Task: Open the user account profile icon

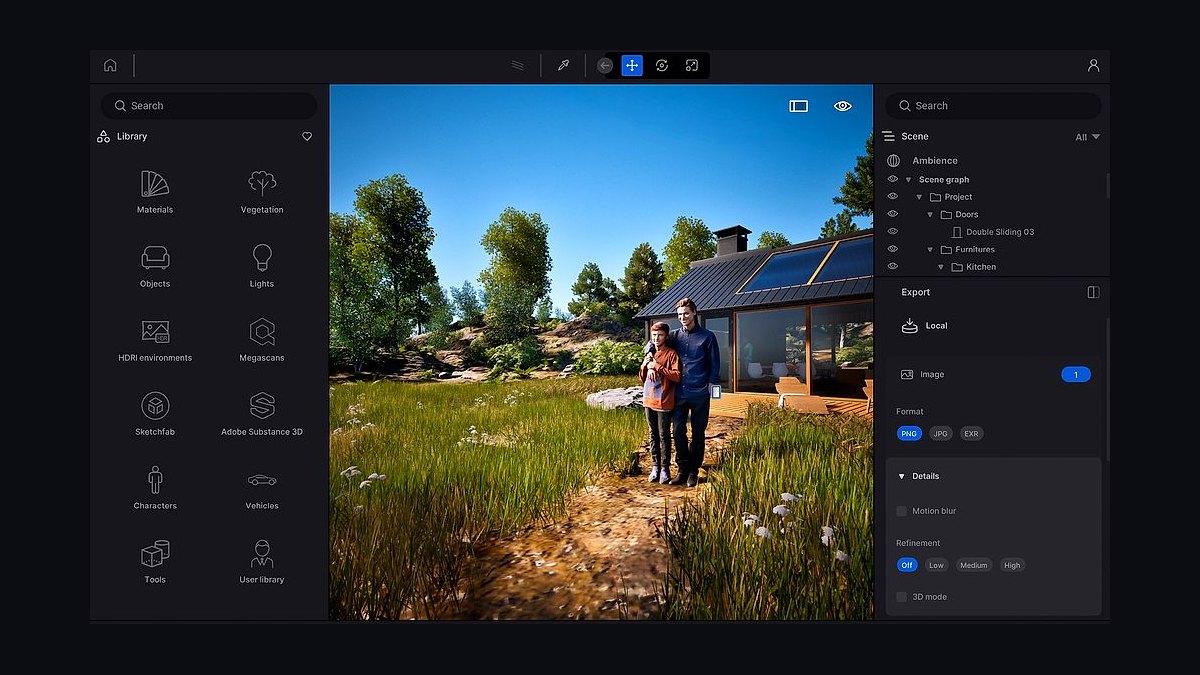Action: coord(1093,65)
